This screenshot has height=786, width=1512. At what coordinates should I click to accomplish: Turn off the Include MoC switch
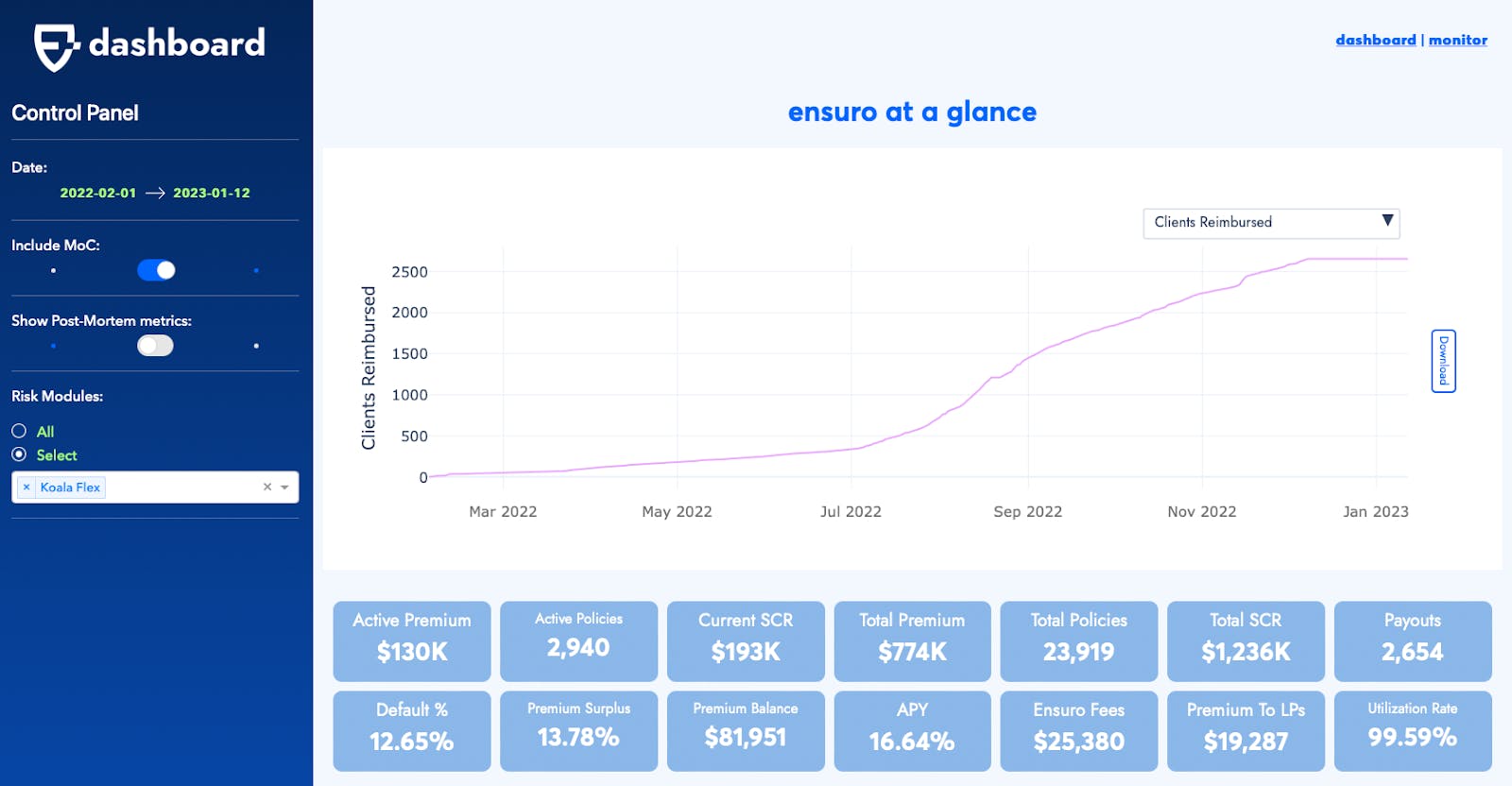pos(156,270)
